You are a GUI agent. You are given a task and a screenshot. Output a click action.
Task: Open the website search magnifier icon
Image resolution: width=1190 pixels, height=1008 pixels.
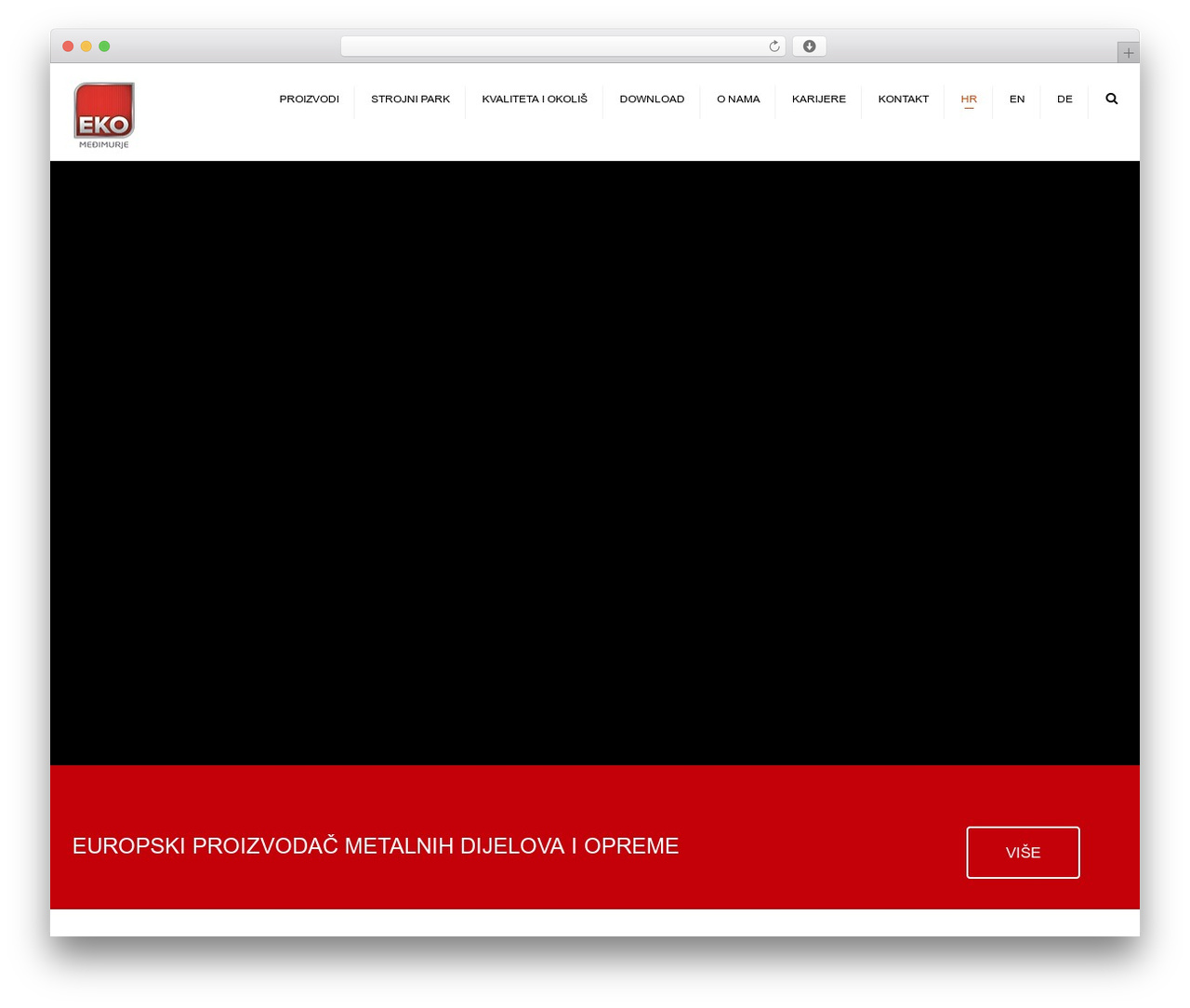point(1111,99)
